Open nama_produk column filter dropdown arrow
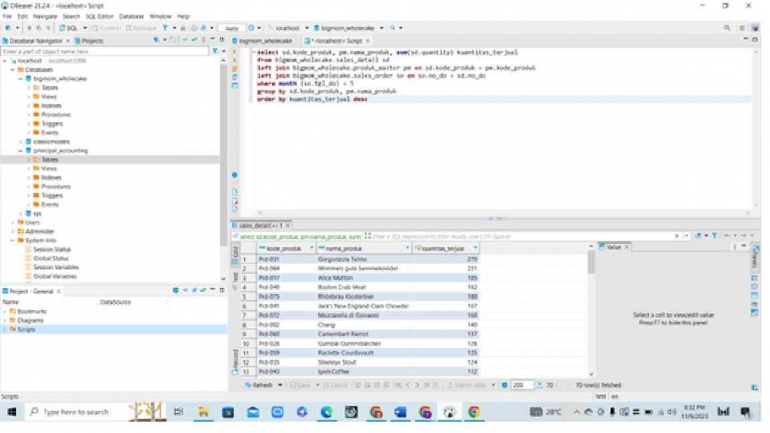This screenshot has height=433, width=770. [407, 248]
